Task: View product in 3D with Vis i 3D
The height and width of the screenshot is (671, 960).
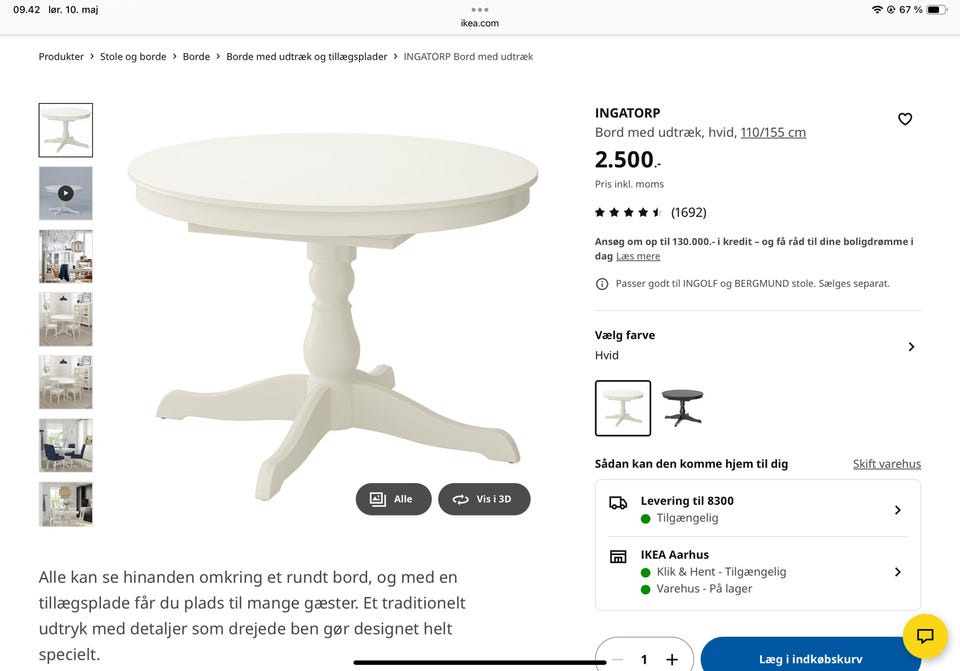Action: coord(484,499)
